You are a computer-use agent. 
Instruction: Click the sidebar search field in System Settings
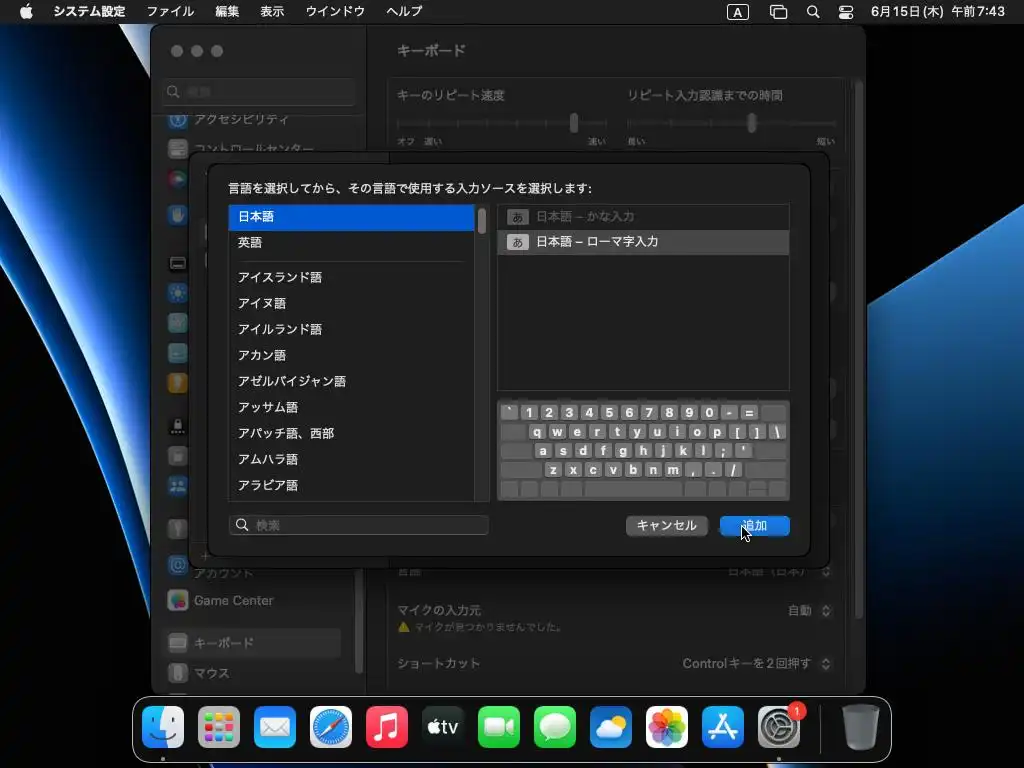tap(259, 91)
